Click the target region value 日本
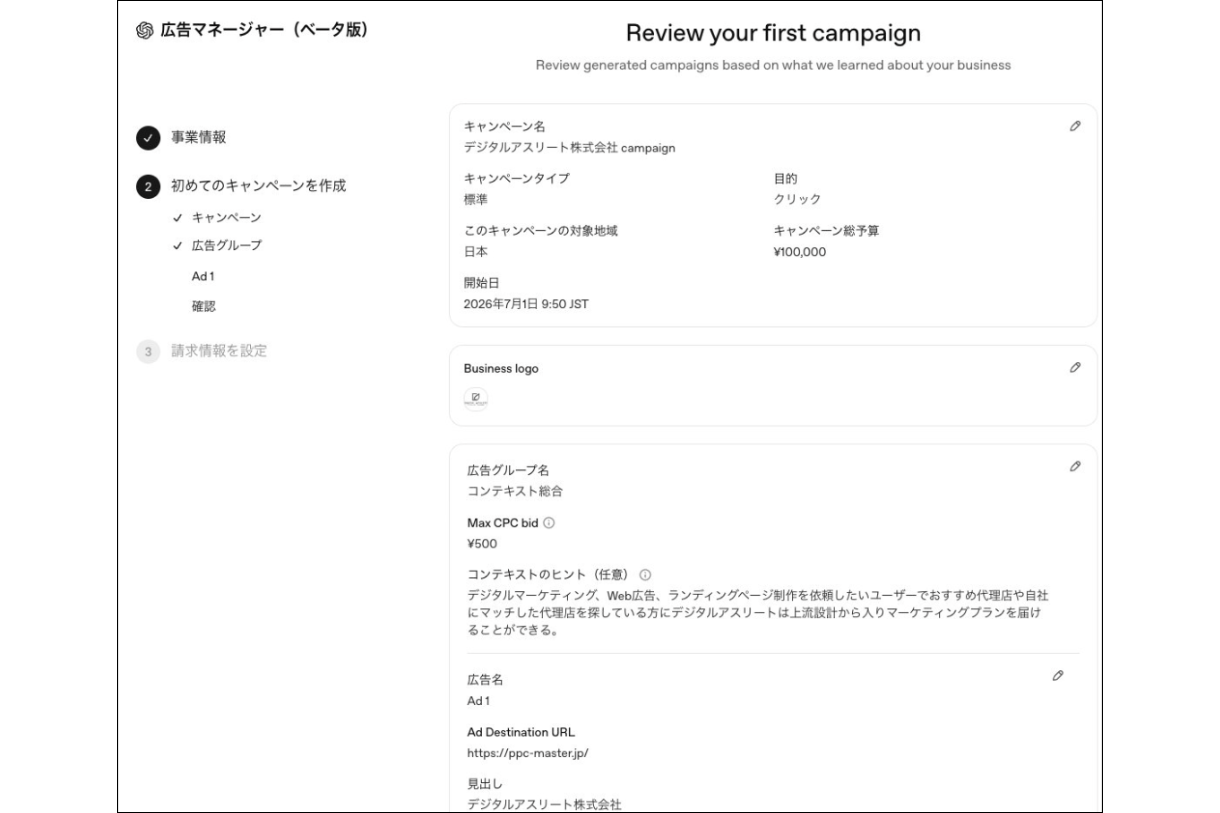The height and width of the screenshot is (813, 1220). pos(476,252)
